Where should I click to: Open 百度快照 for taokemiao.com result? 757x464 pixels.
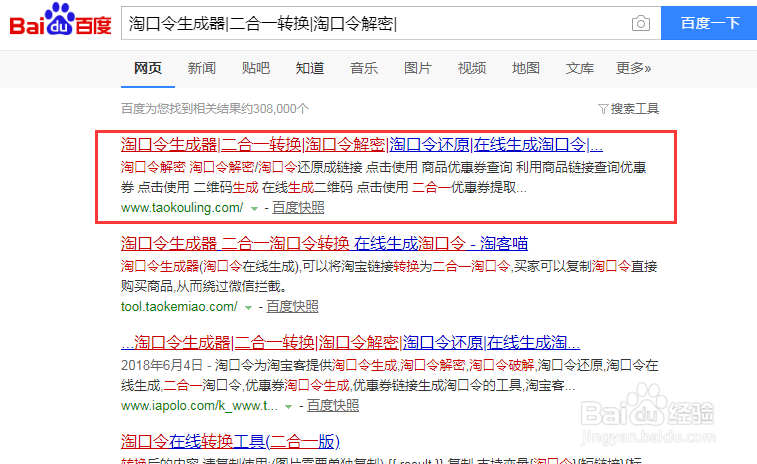coord(293,307)
